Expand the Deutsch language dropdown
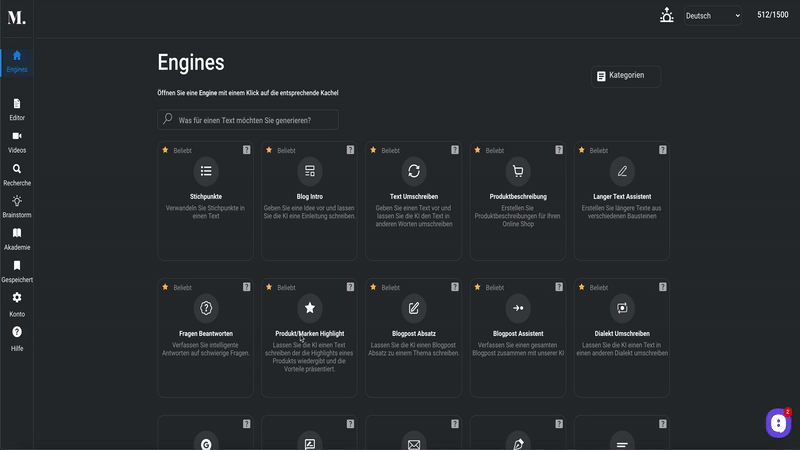800x450 pixels. coord(712,16)
